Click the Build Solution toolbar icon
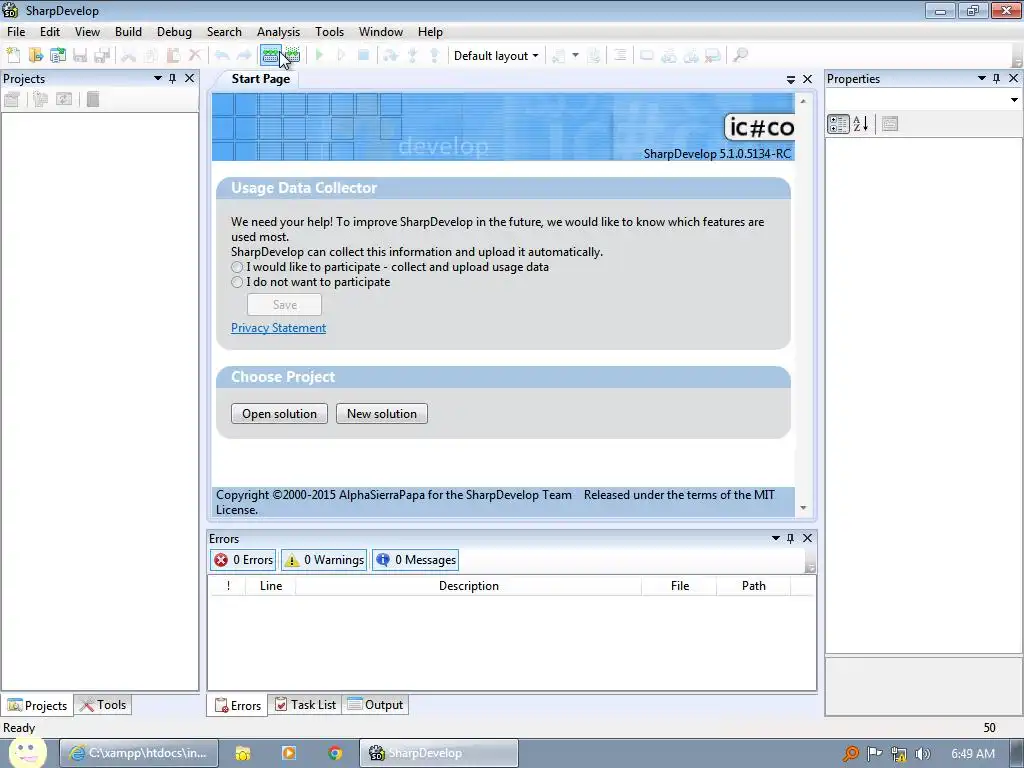This screenshot has width=1024, height=768. point(270,56)
